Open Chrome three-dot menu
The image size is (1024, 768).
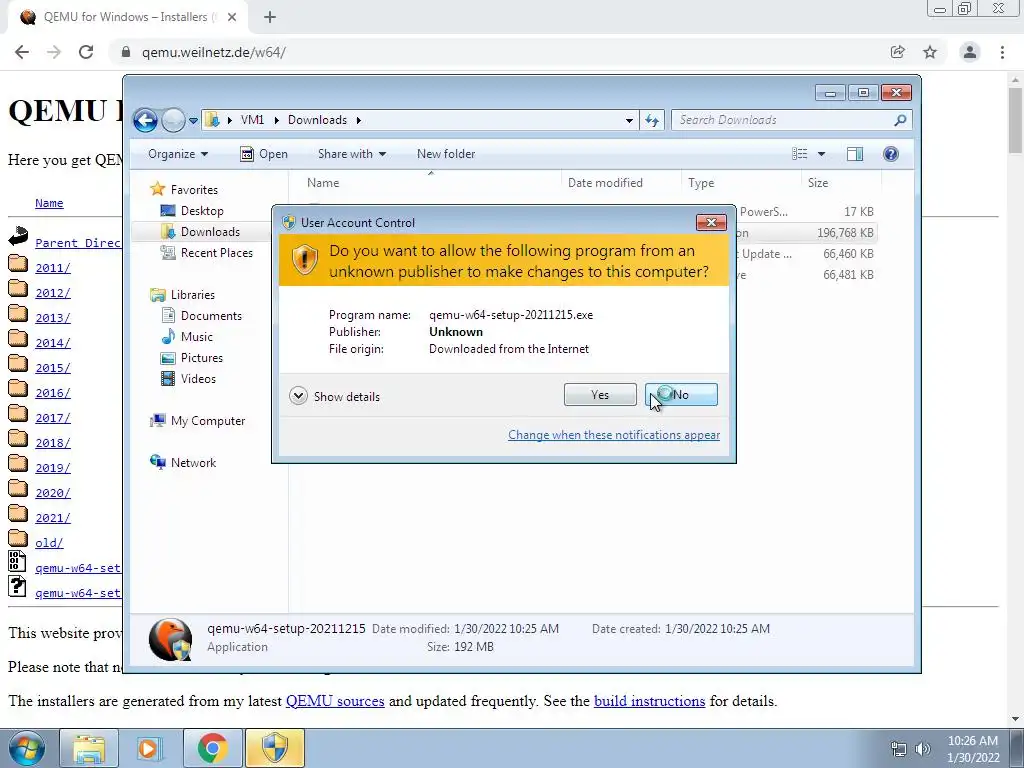1002,52
